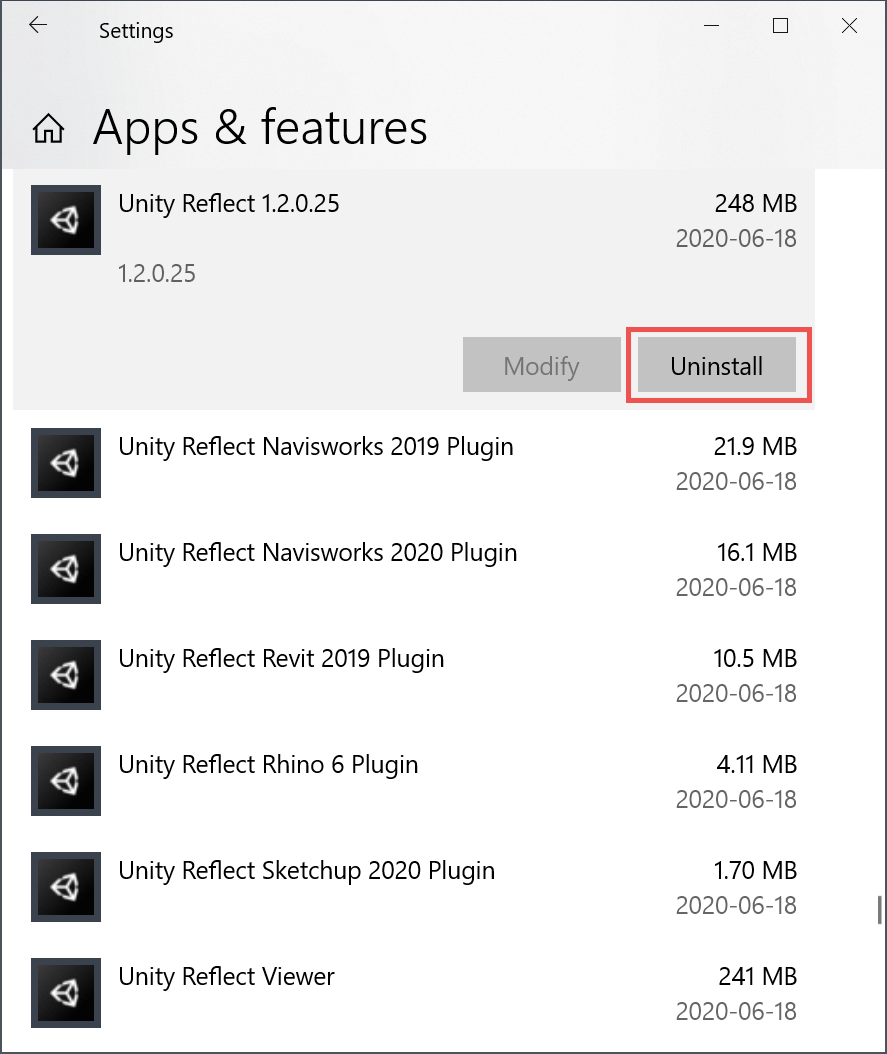The width and height of the screenshot is (887, 1054).
Task: Navigate back with the arrow button
Action: point(38,27)
